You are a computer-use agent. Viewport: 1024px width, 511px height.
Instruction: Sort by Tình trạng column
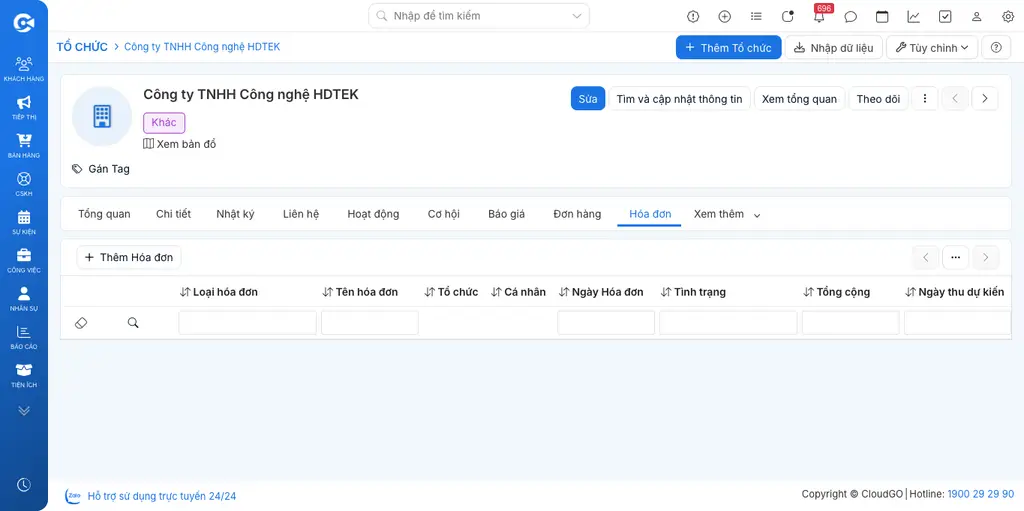pyautogui.click(x=693, y=292)
